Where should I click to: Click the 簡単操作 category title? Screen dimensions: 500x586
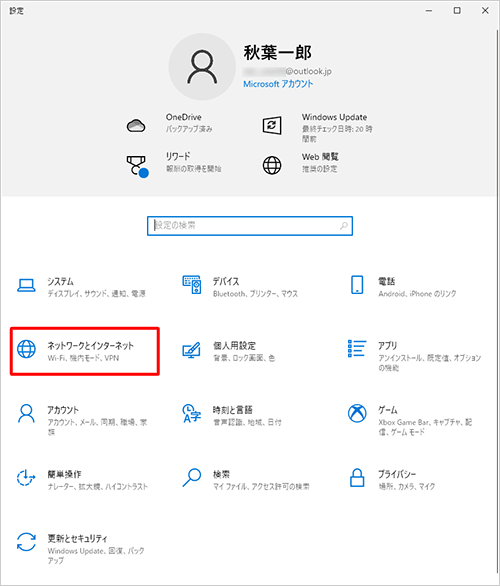tap(64, 474)
